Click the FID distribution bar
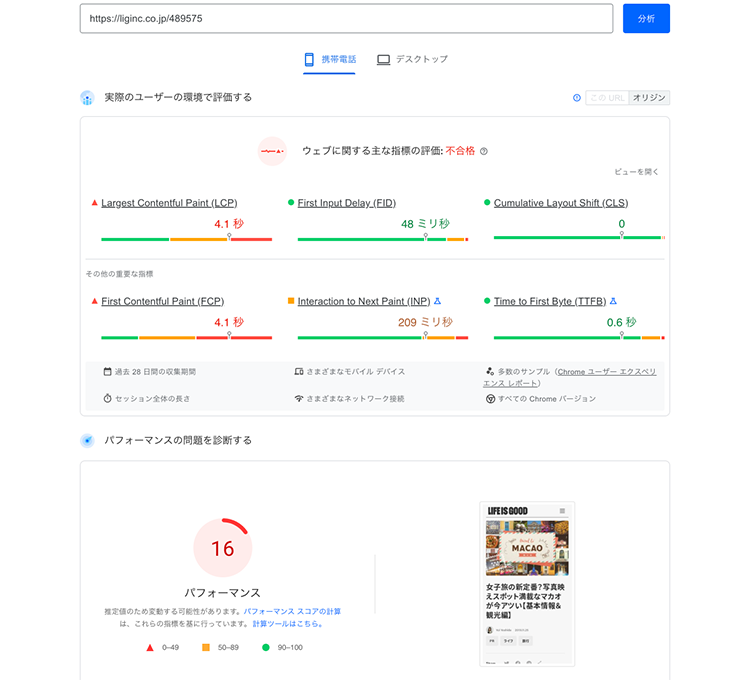Image resolution: width=750 pixels, height=680 pixels. click(383, 239)
